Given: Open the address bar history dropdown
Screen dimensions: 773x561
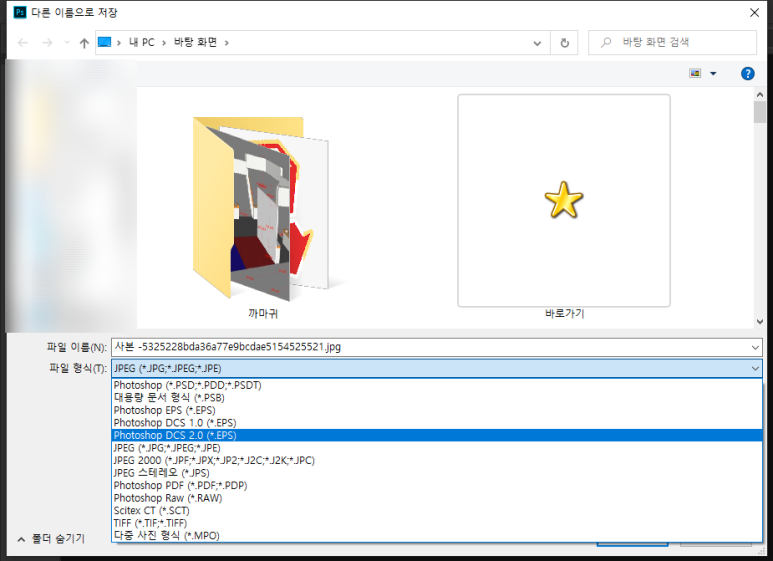Looking at the screenshot, I should [x=537, y=43].
